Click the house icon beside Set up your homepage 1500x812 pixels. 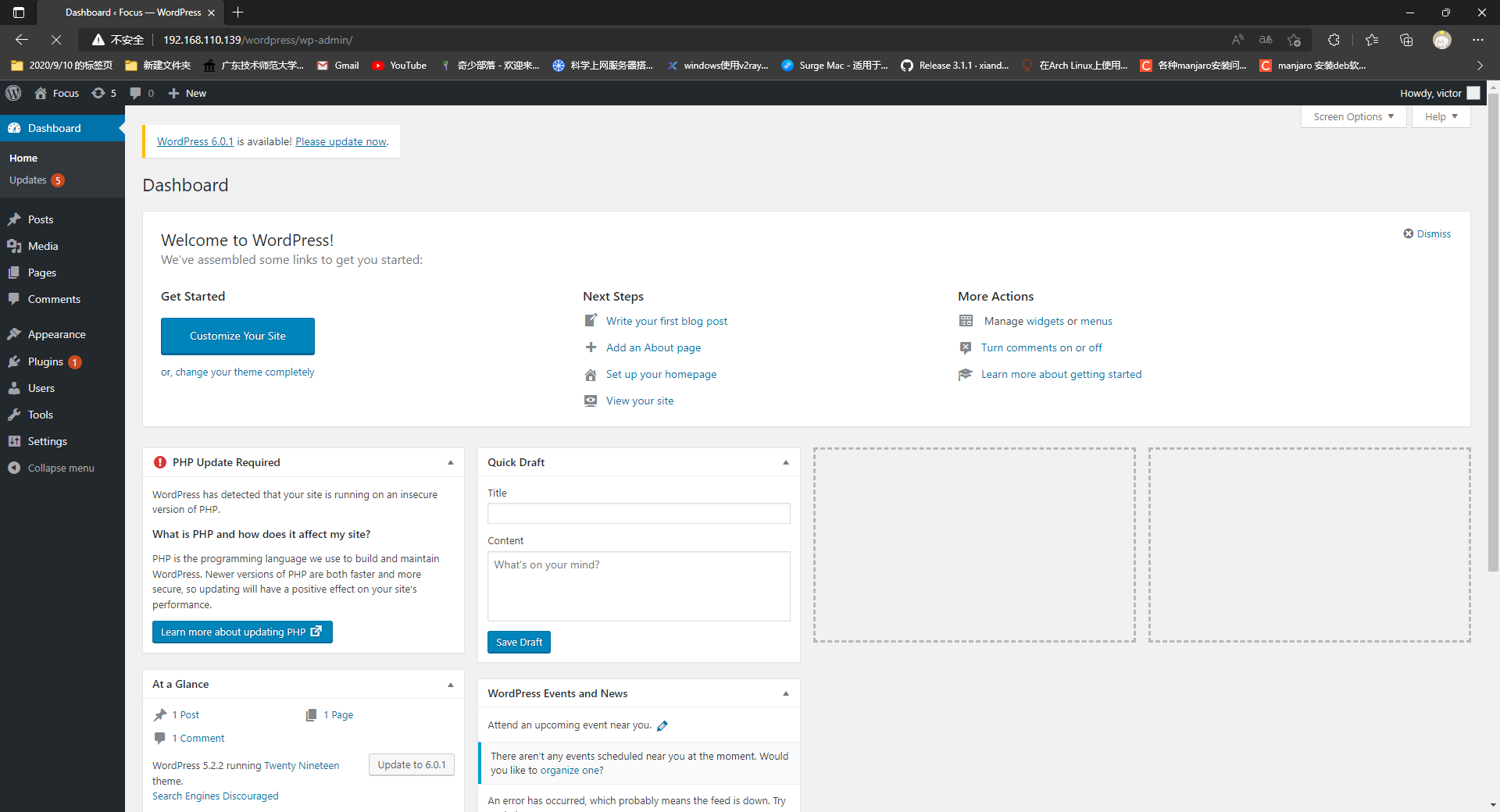point(591,374)
